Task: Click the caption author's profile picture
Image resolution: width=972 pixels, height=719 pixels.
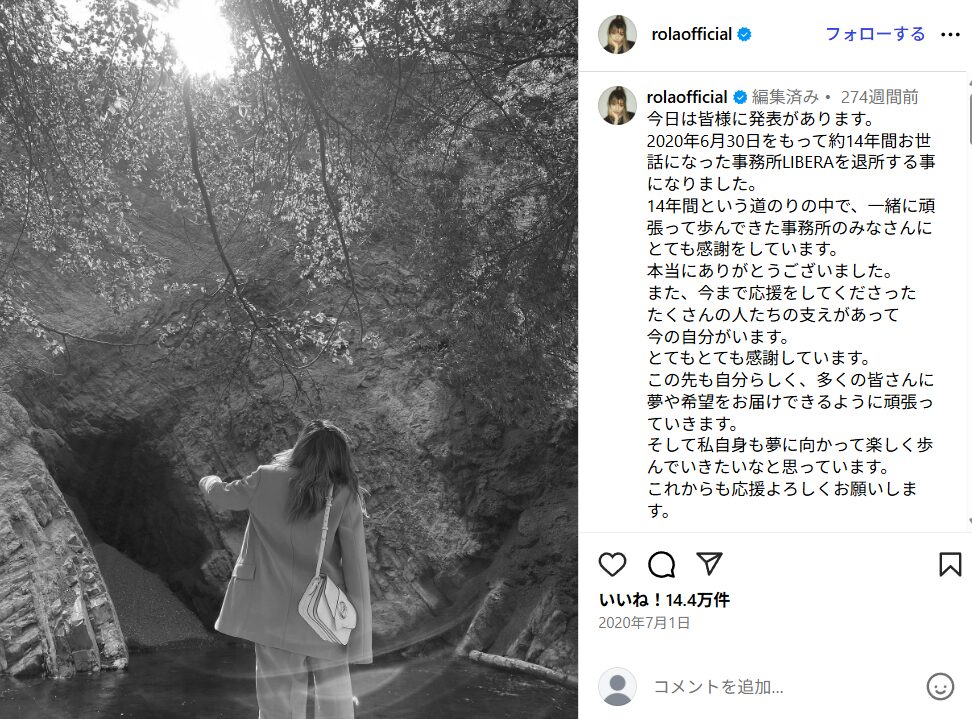Action: tap(617, 105)
